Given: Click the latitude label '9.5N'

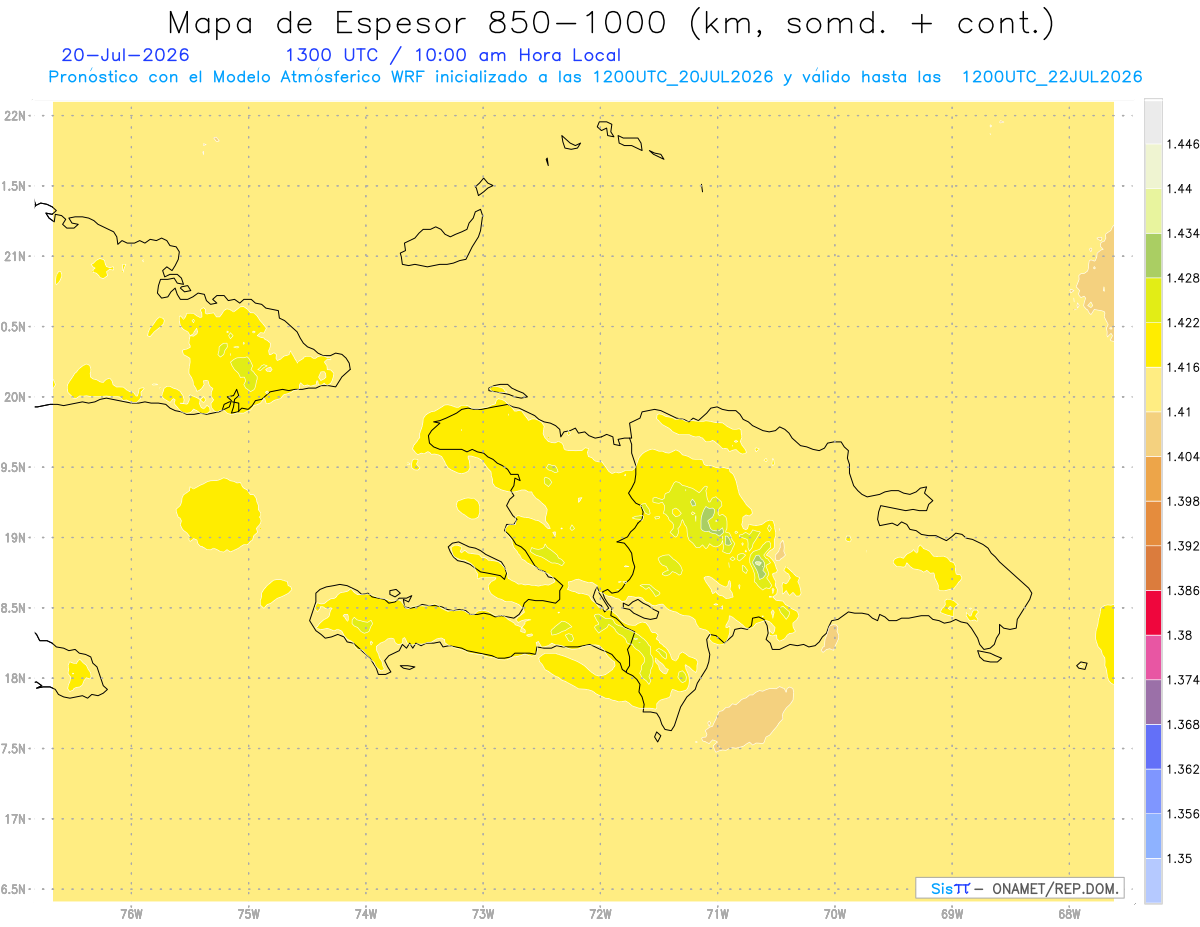Looking at the screenshot, I should (x=15, y=468).
